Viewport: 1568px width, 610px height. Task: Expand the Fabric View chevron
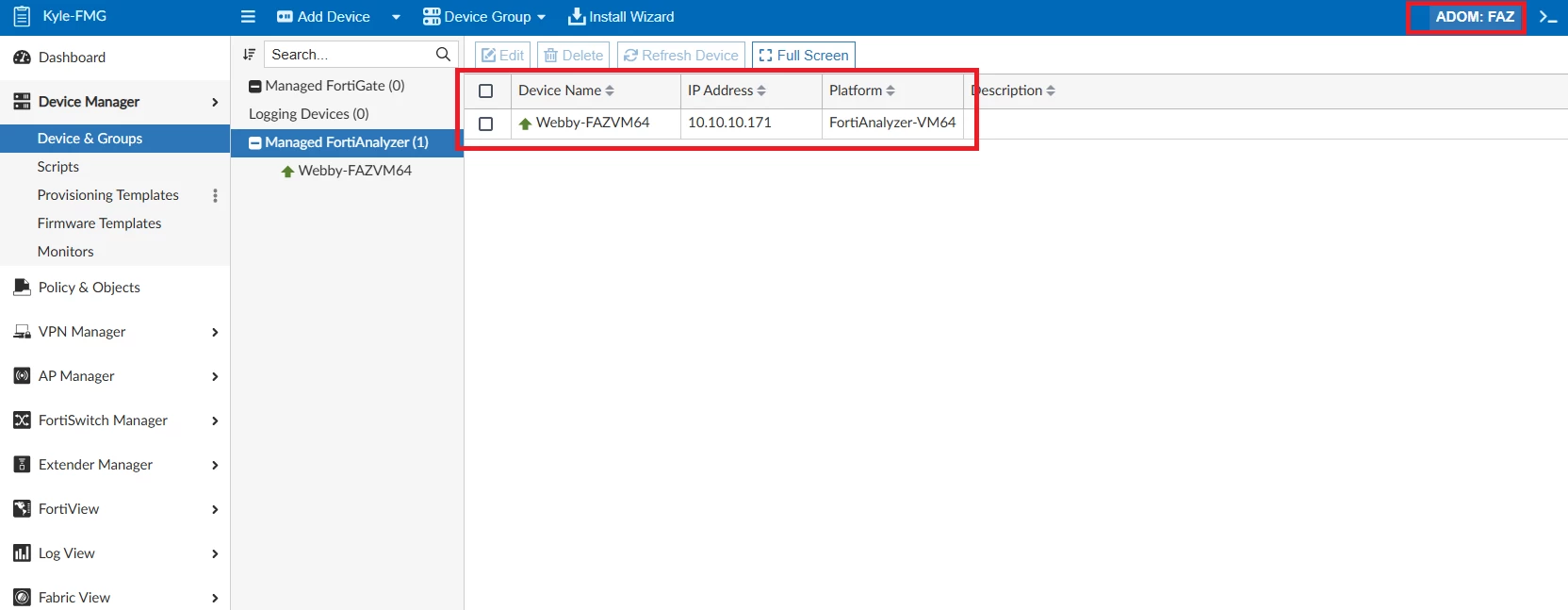[215, 598]
